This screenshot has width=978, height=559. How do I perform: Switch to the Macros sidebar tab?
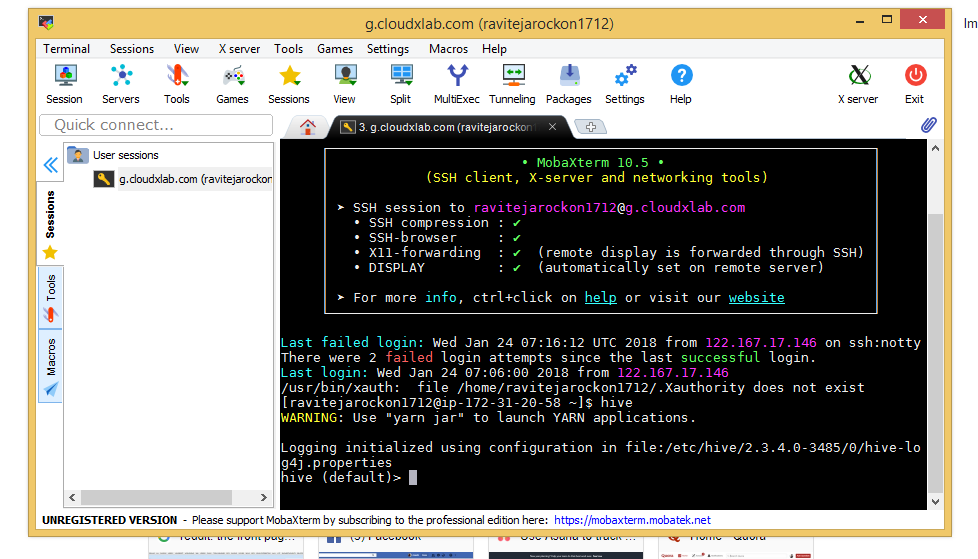click(x=51, y=366)
